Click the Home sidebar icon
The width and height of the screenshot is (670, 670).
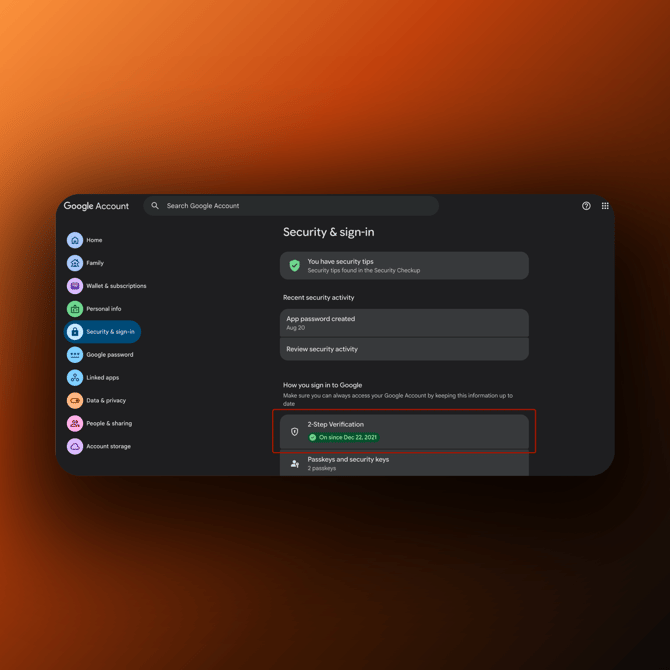pyautogui.click(x=75, y=240)
